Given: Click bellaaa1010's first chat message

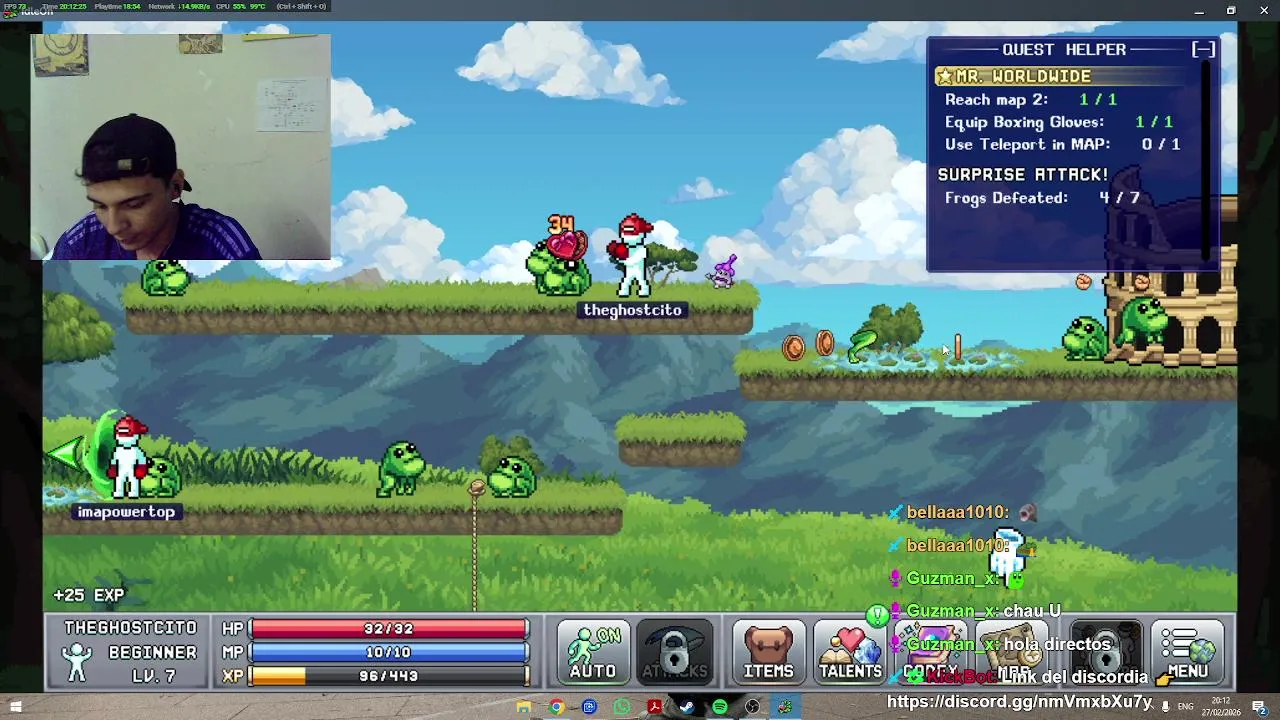Looking at the screenshot, I should click(964, 512).
